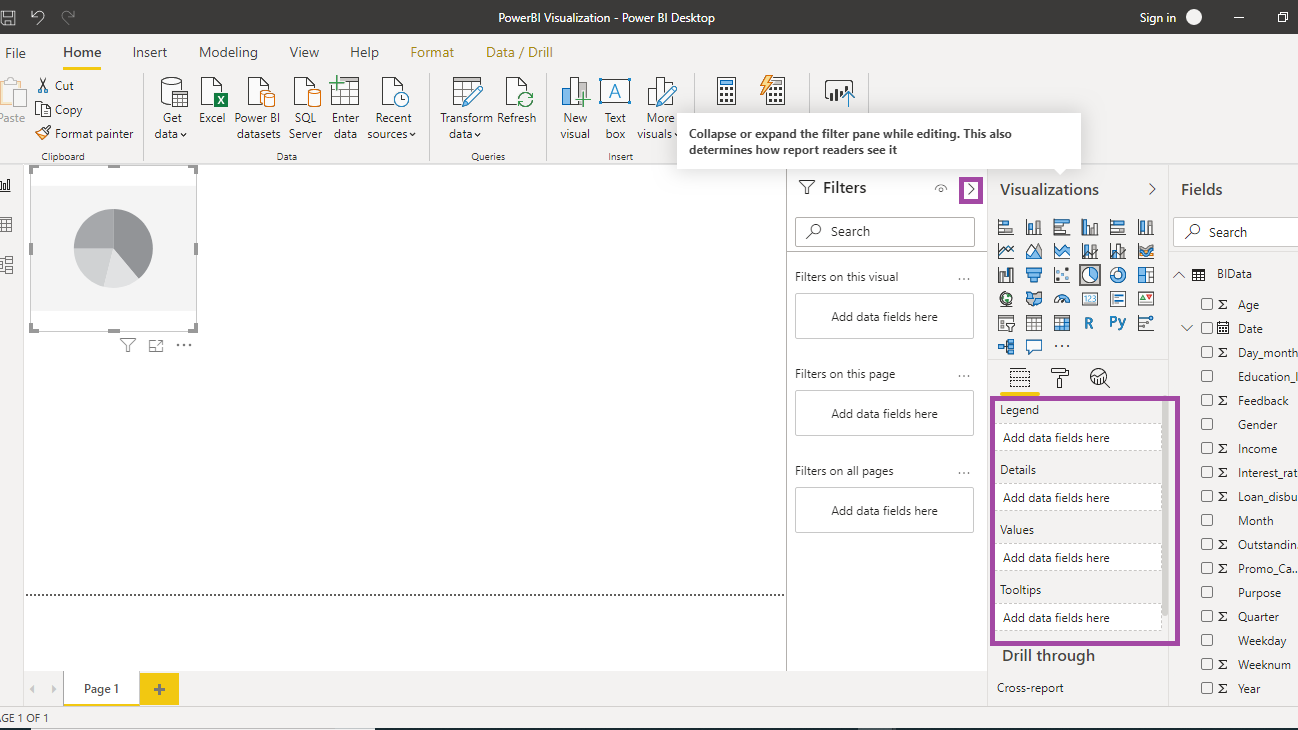
Task: Check the Feedback field checkbox
Action: coord(1207,400)
